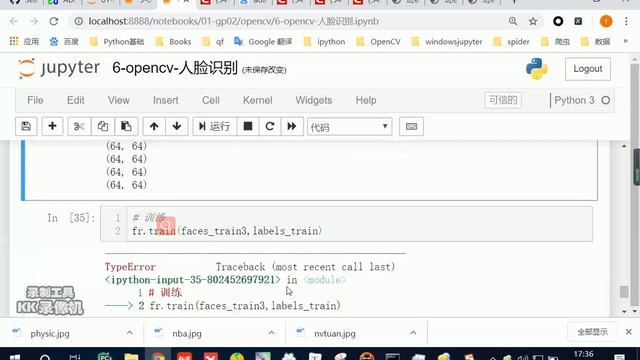This screenshot has width=640, height=360.
Task: Open the 应用 apps shortcut
Action: 24,42
